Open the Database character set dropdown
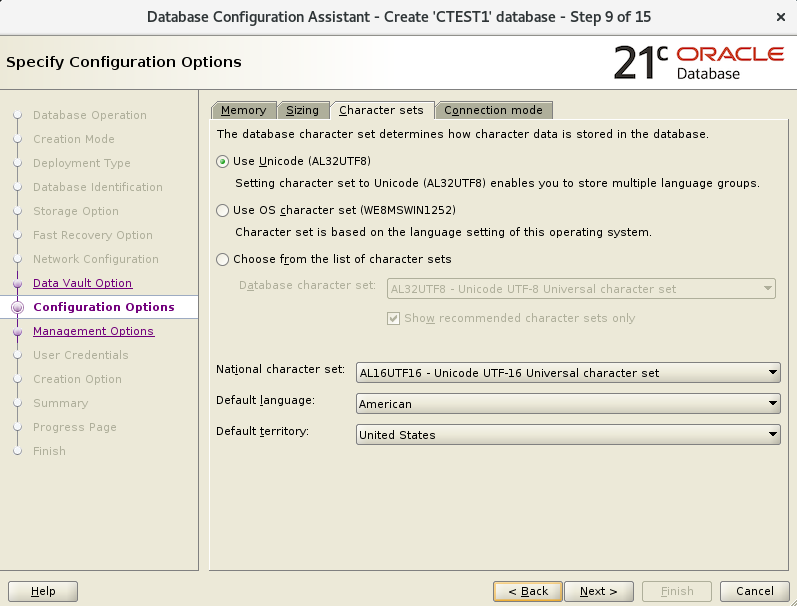This screenshot has width=797, height=606. click(x=581, y=289)
